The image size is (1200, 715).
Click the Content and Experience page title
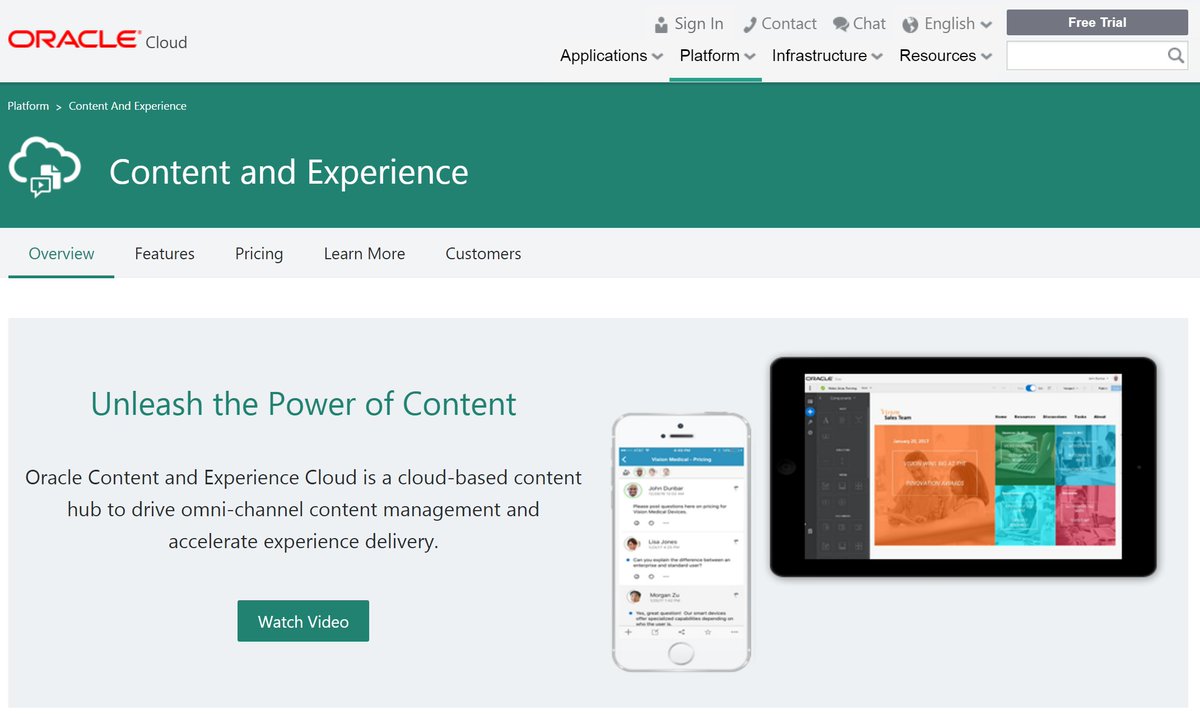click(x=288, y=172)
